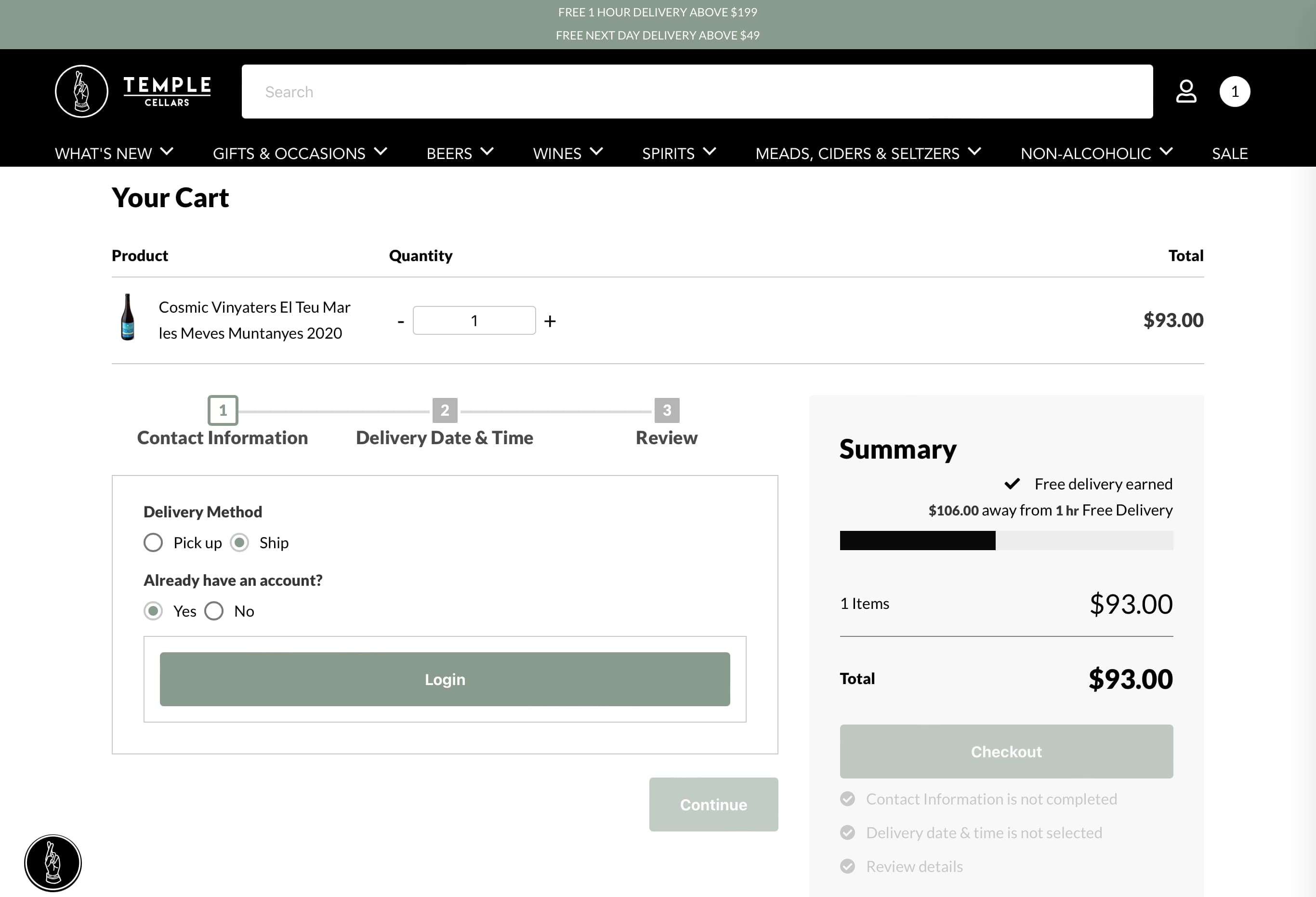Click step 3 Review marker
The image size is (1316, 897).
point(667,410)
